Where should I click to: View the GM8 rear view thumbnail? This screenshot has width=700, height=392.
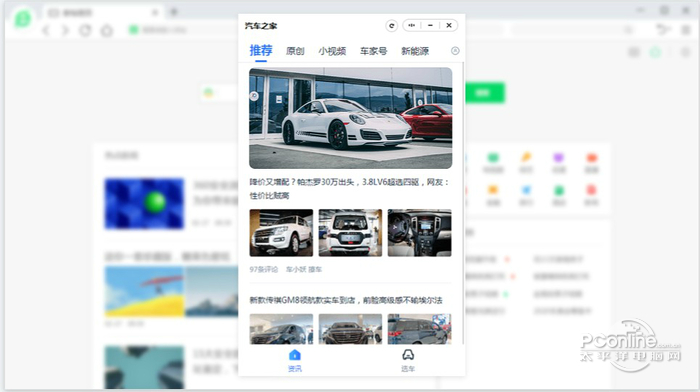[419, 329]
